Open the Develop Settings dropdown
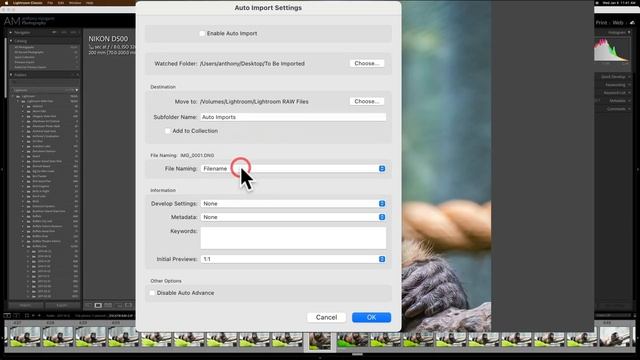The image size is (640, 360). pos(293,203)
